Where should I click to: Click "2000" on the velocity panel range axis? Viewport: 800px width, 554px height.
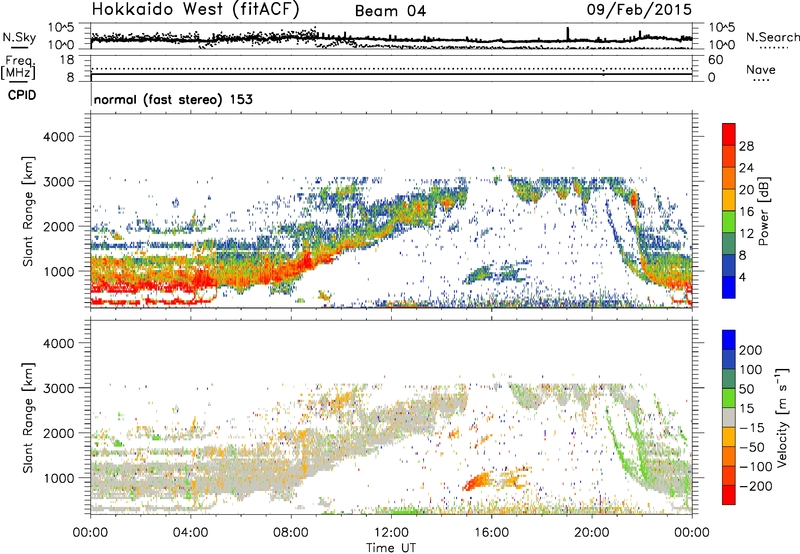click(x=59, y=433)
